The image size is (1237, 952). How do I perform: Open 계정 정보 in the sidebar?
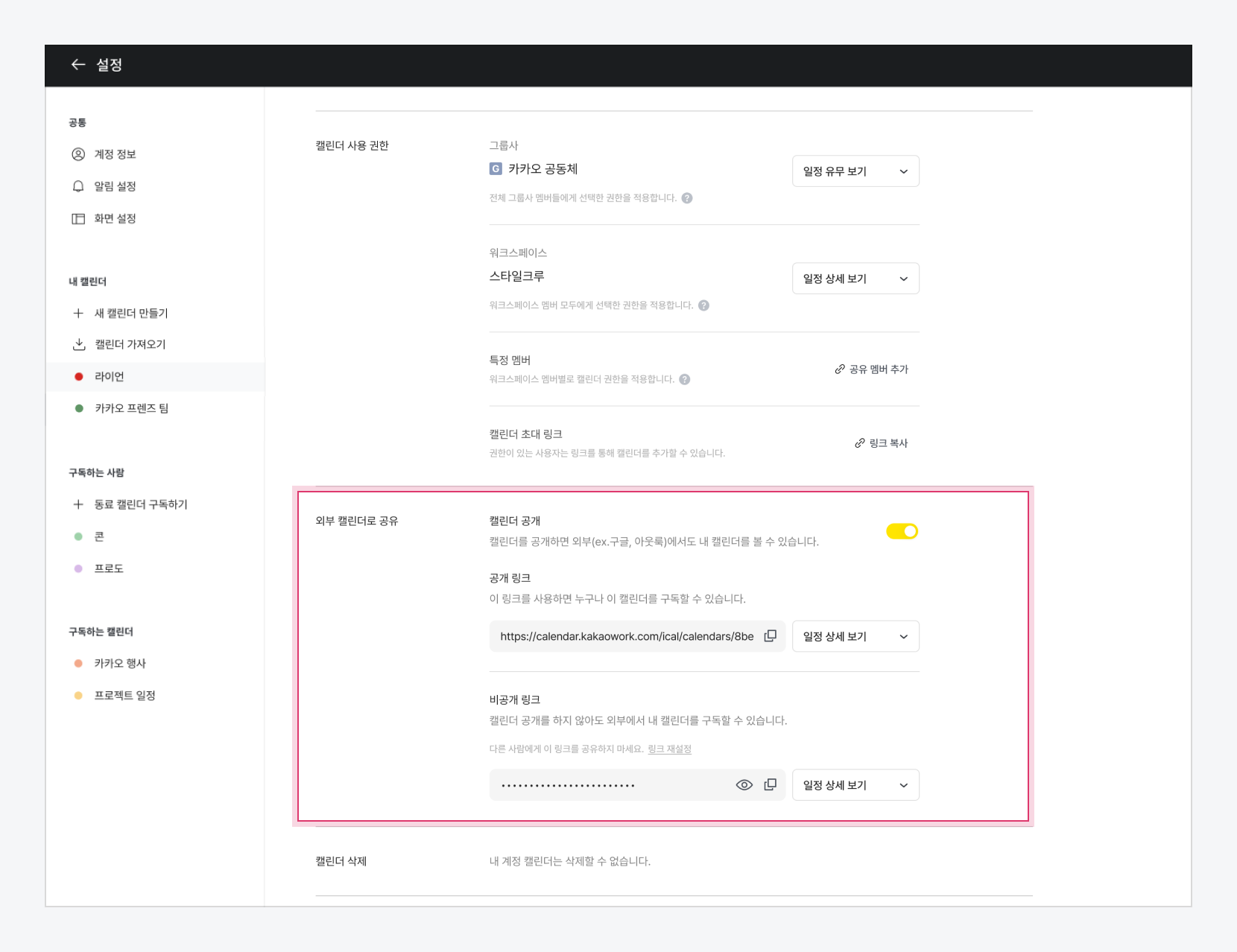[115, 154]
